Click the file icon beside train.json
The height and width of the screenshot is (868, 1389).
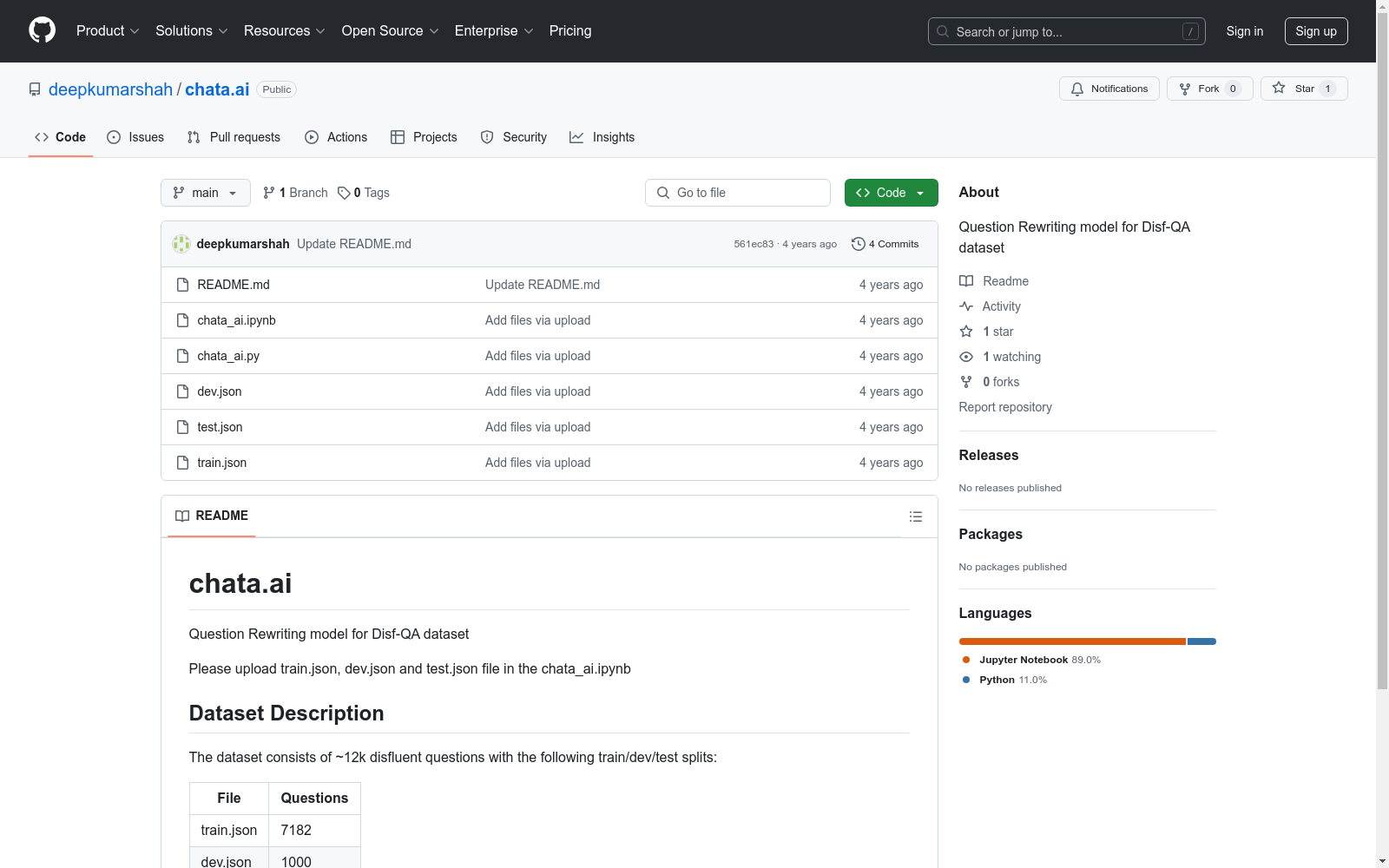[182, 463]
